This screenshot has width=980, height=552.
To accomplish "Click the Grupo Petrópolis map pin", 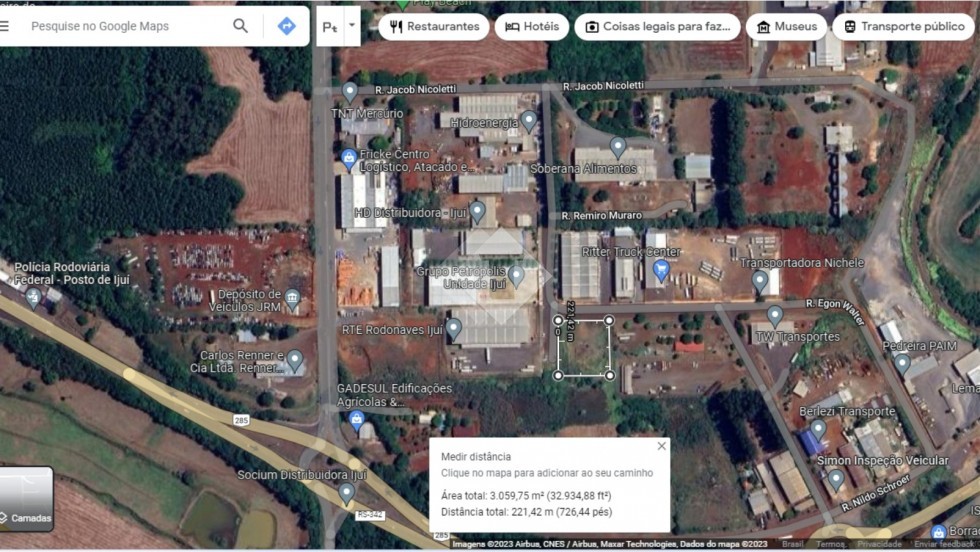I will (516, 276).
